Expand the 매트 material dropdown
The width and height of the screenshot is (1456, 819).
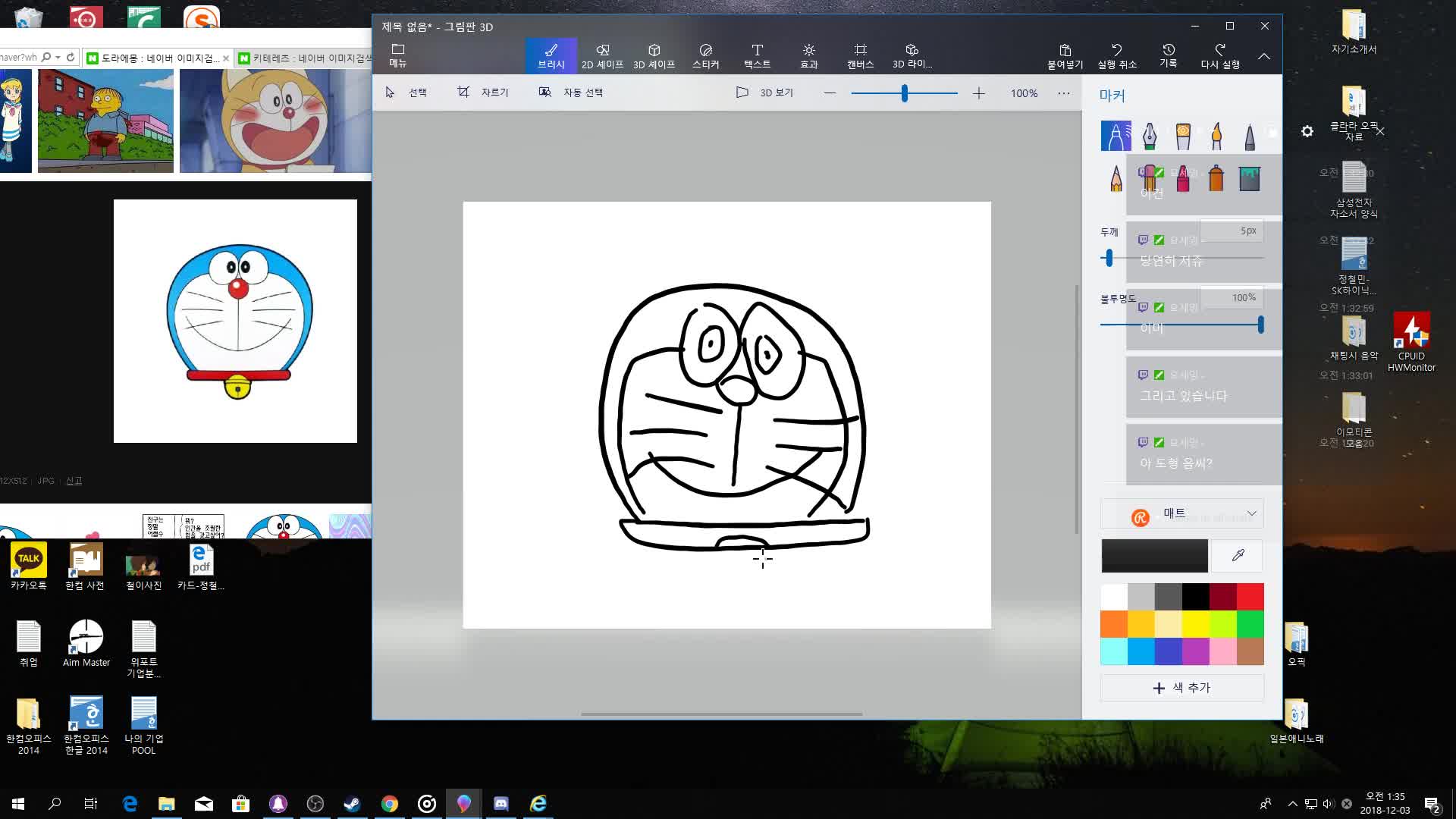pyautogui.click(x=1182, y=513)
